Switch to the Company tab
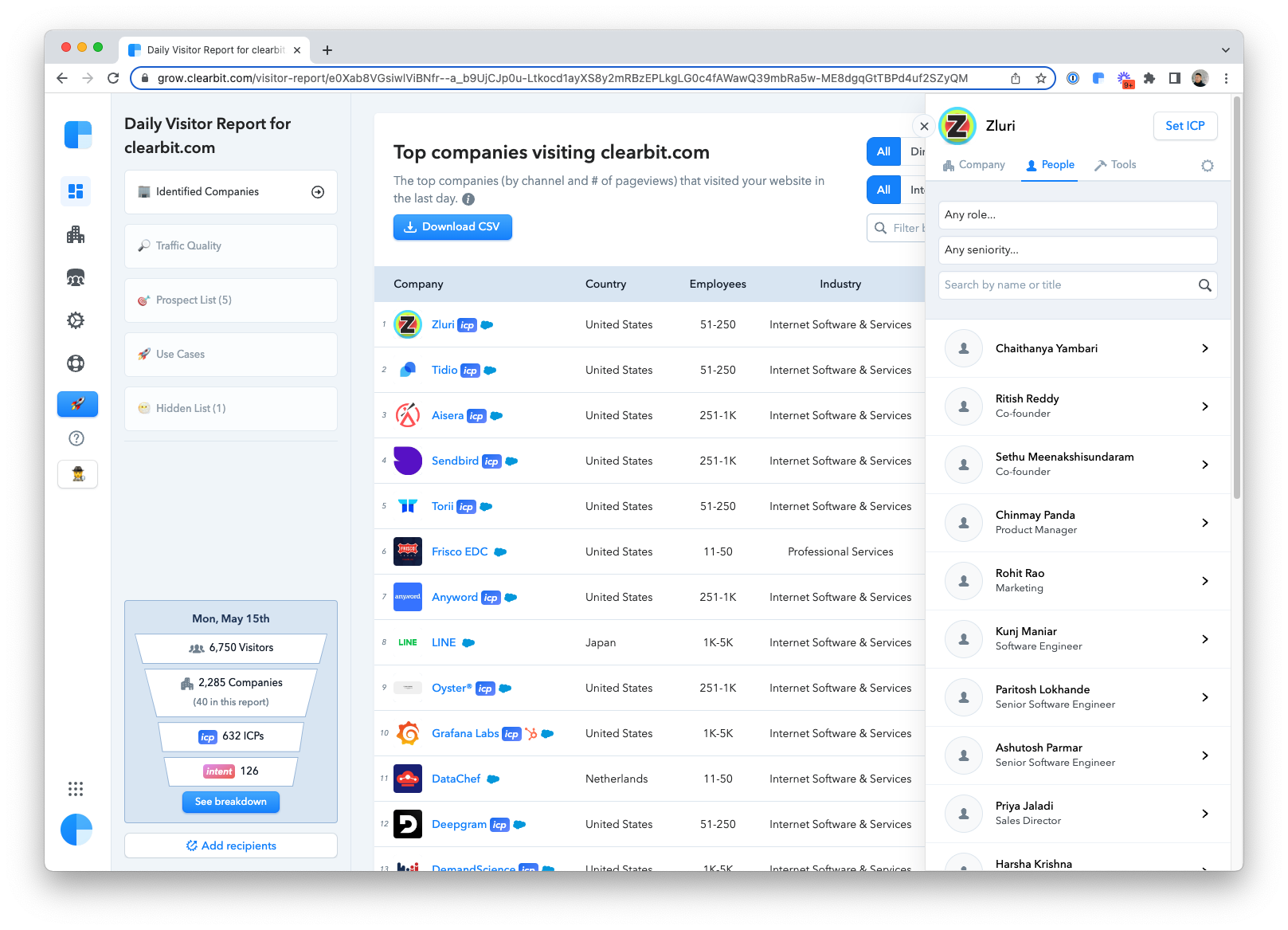 click(974, 165)
